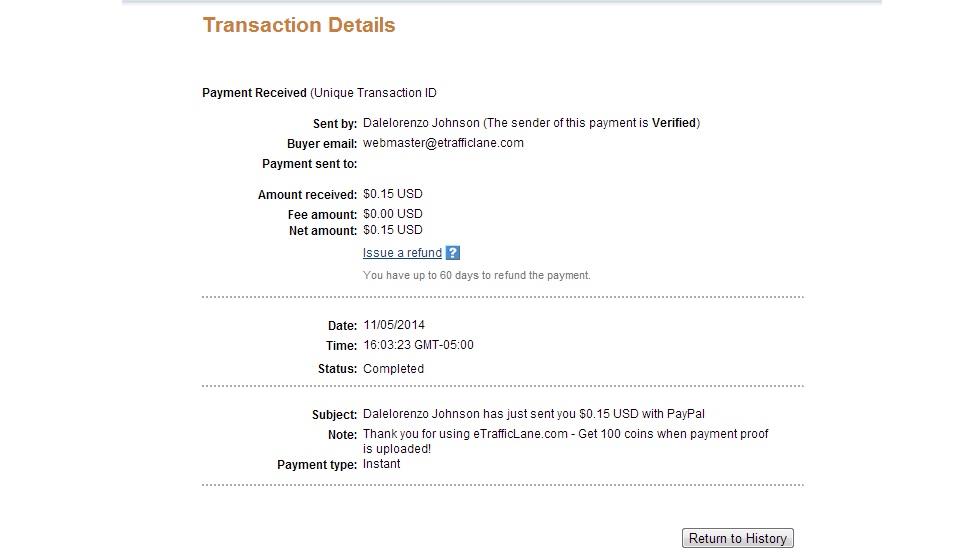953x551 pixels.
Task: Click the Amount received value $0.15 USD
Action: [393, 194]
